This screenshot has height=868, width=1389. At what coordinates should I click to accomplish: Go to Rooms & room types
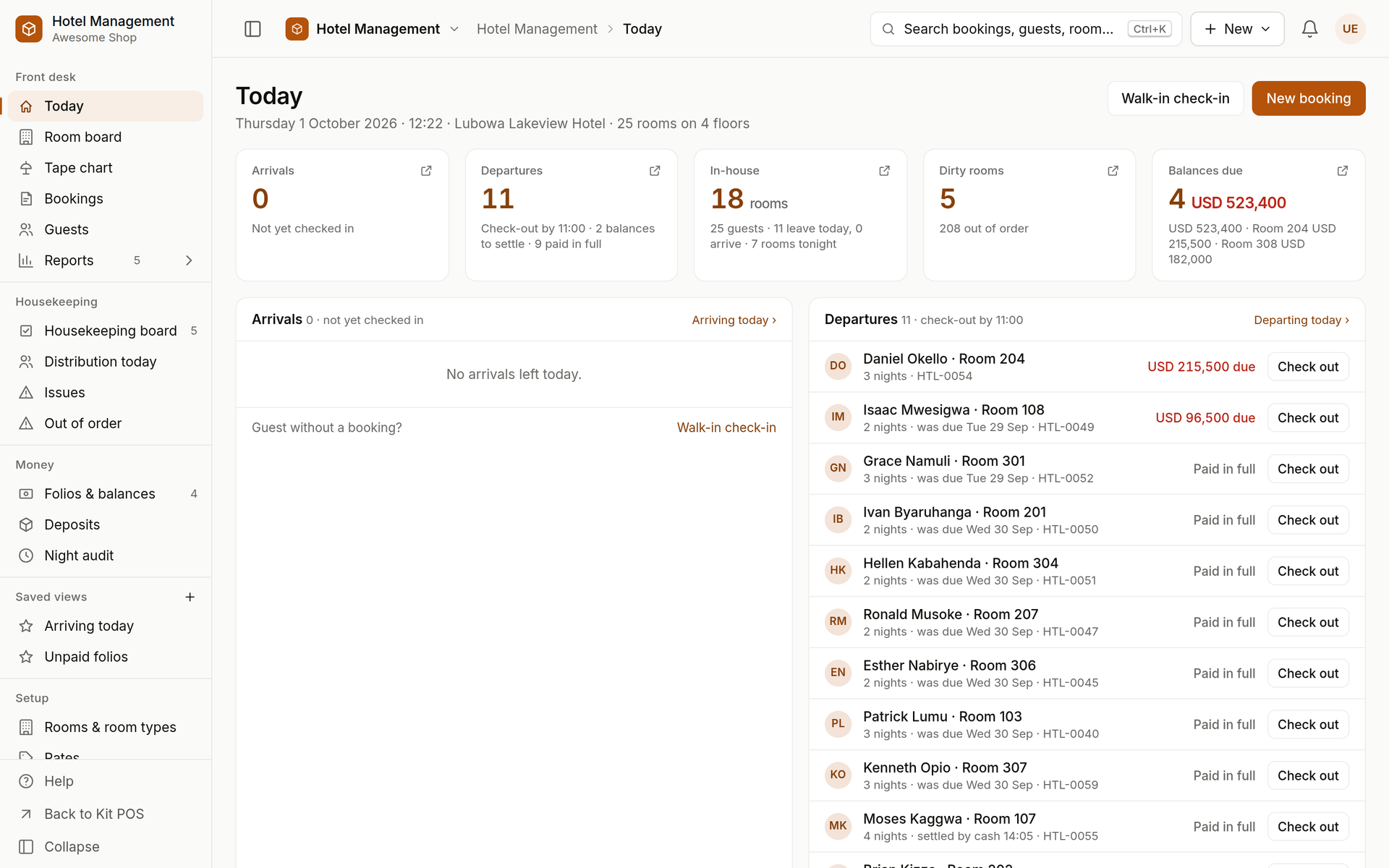pos(106,727)
